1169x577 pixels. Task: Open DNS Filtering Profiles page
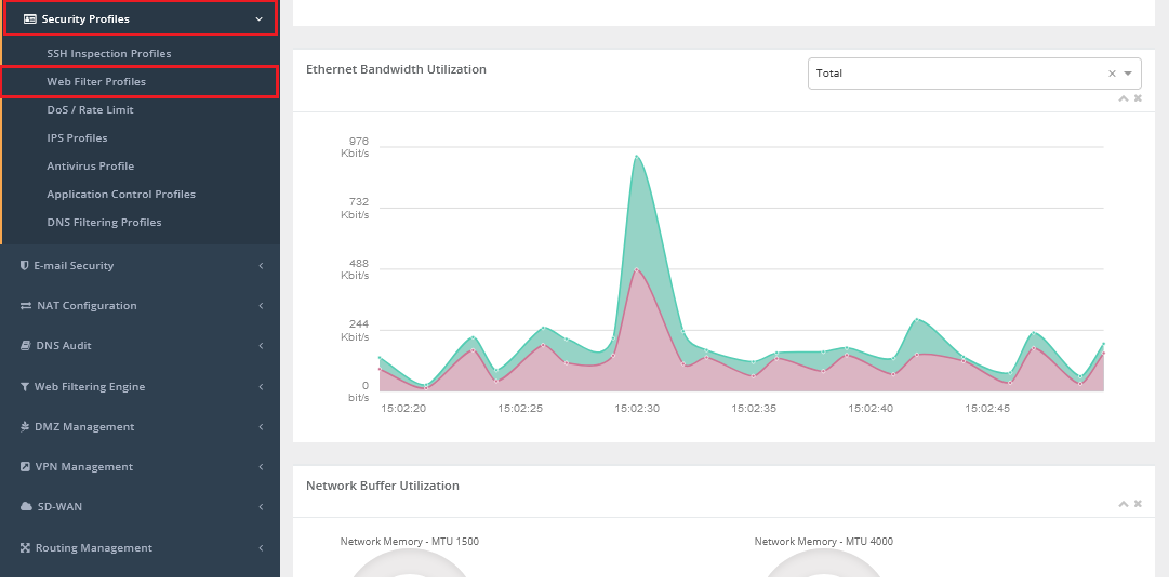click(x=104, y=222)
